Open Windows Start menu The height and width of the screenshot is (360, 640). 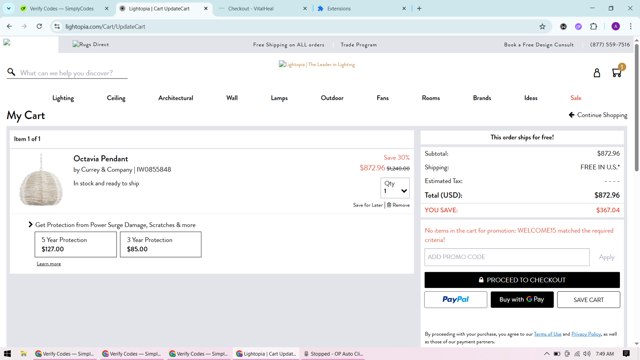[x=7, y=354]
